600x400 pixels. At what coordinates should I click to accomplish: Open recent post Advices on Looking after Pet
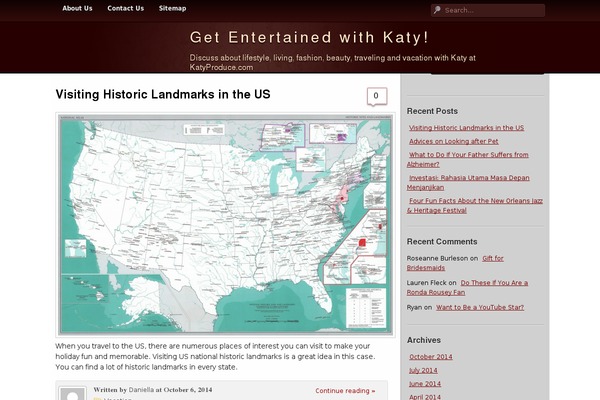[454, 141]
